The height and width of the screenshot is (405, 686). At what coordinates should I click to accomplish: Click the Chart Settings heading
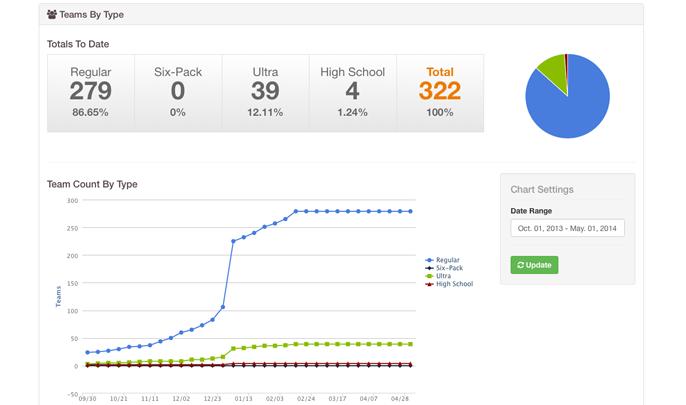(x=542, y=189)
